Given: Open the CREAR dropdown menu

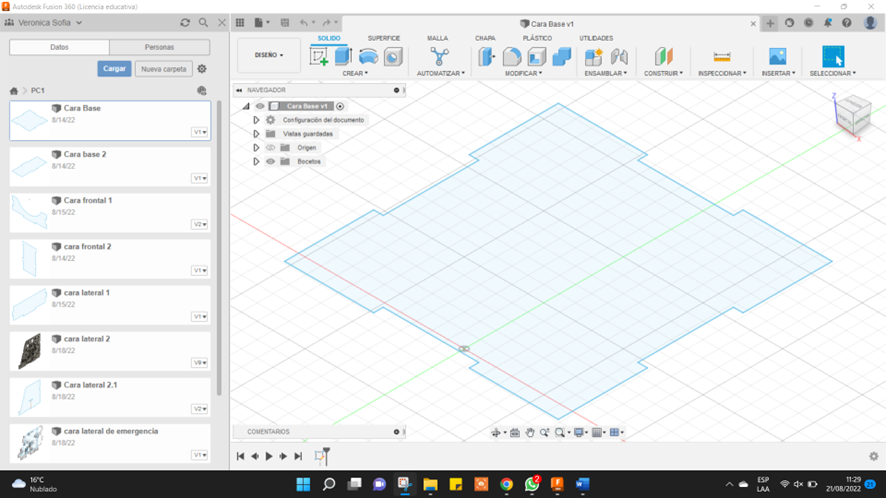Looking at the screenshot, I should 355,73.
